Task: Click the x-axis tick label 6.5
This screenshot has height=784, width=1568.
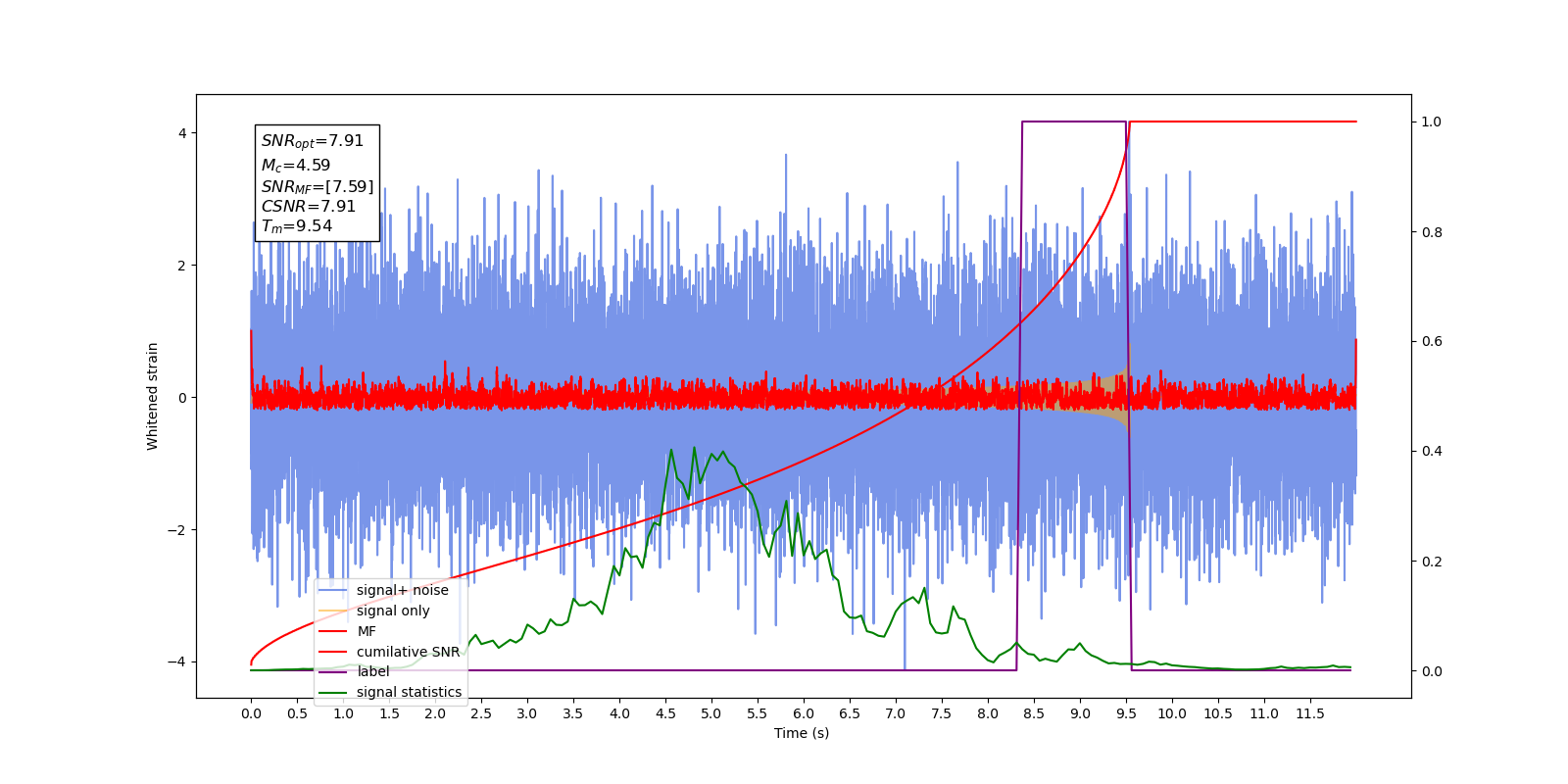Action: coord(850,713)
